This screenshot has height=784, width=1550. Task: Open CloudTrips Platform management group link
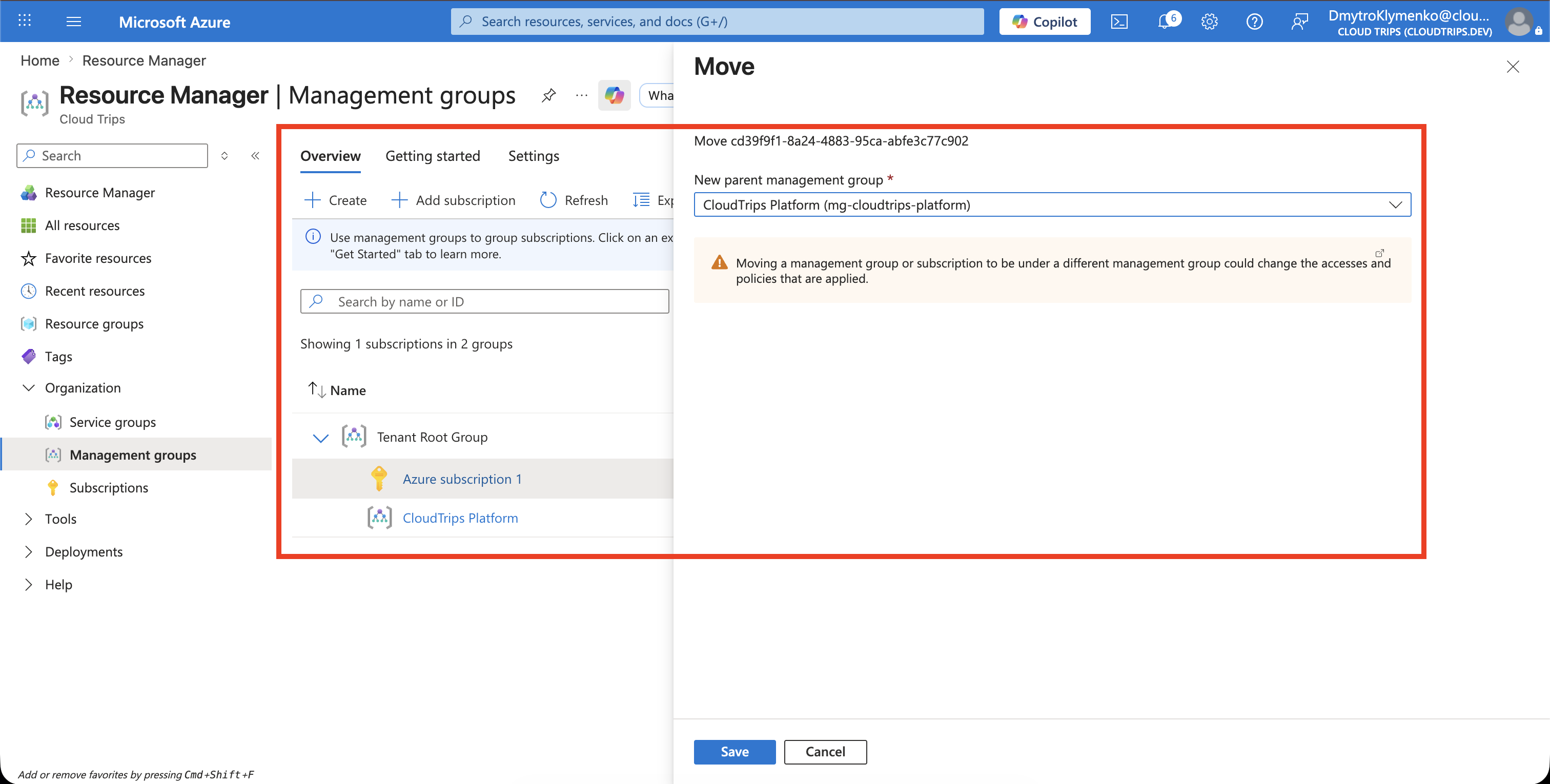coord(460,519)
